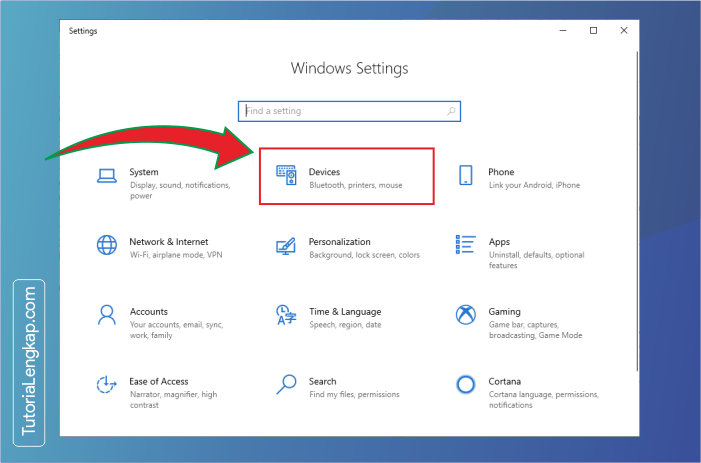Click the Search magnifier category icon

[286, 384]
